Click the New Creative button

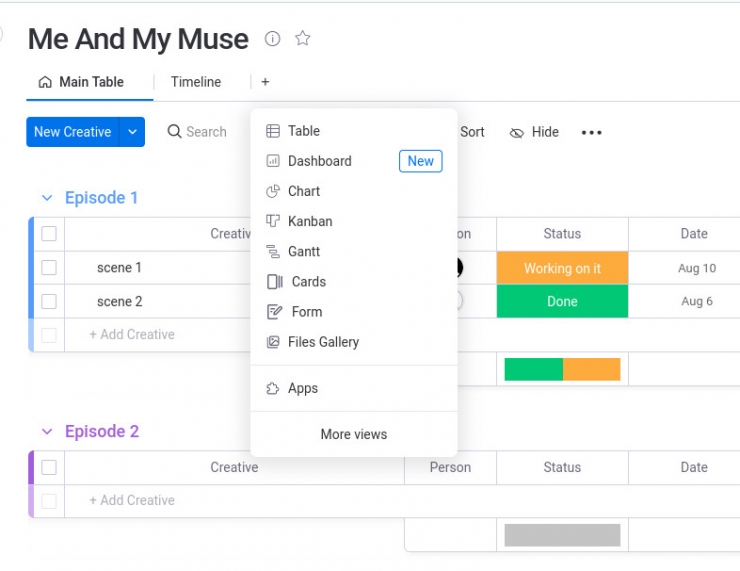(73, 132)
